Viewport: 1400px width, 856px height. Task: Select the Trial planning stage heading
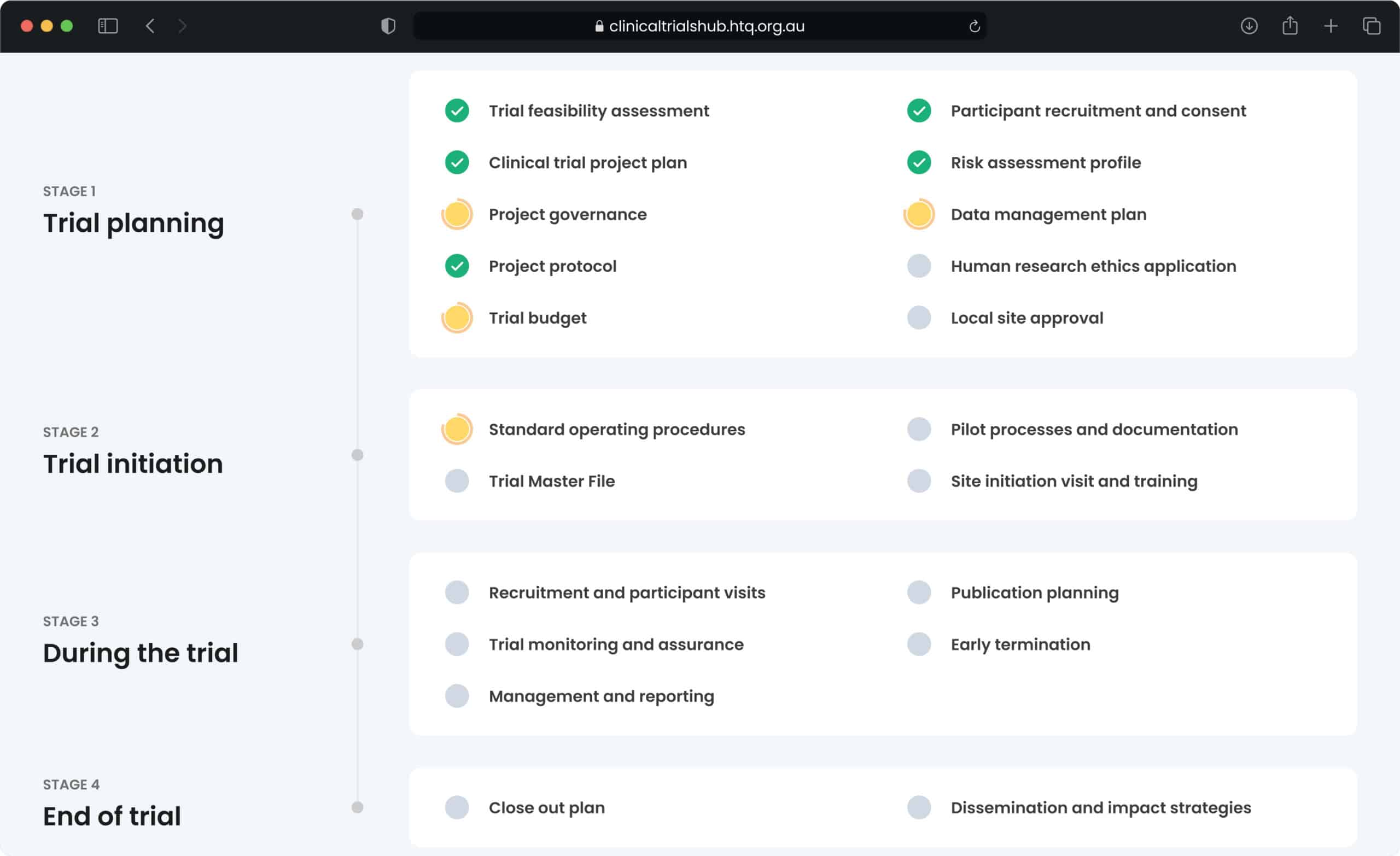tap(133, 222)
